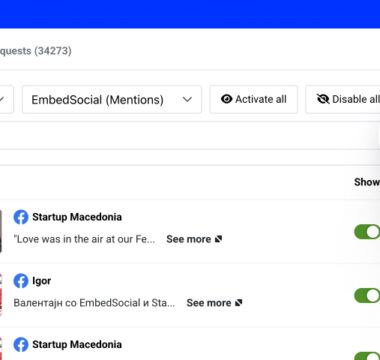This screenshot has width=380, height=360.
Task: Open external link icon after 'Love was in the air'
Action: 218,239
